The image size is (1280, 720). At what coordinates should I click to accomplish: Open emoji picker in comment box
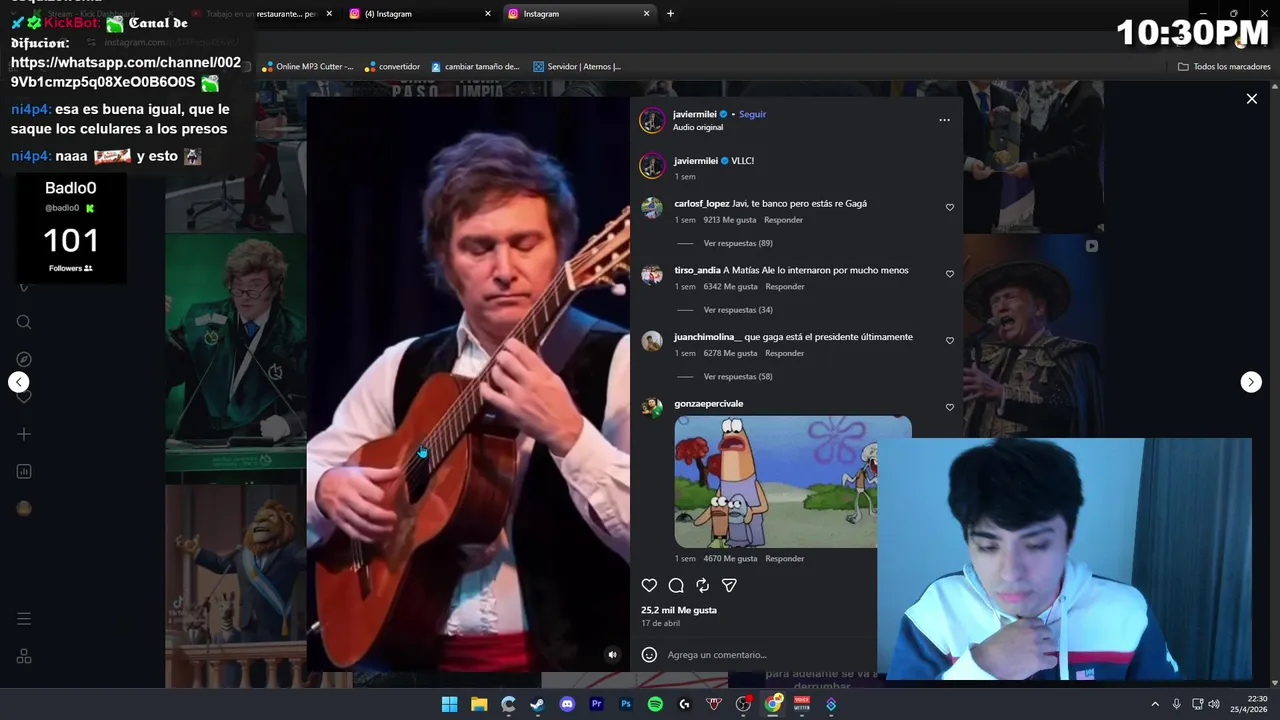coord(649,655)
